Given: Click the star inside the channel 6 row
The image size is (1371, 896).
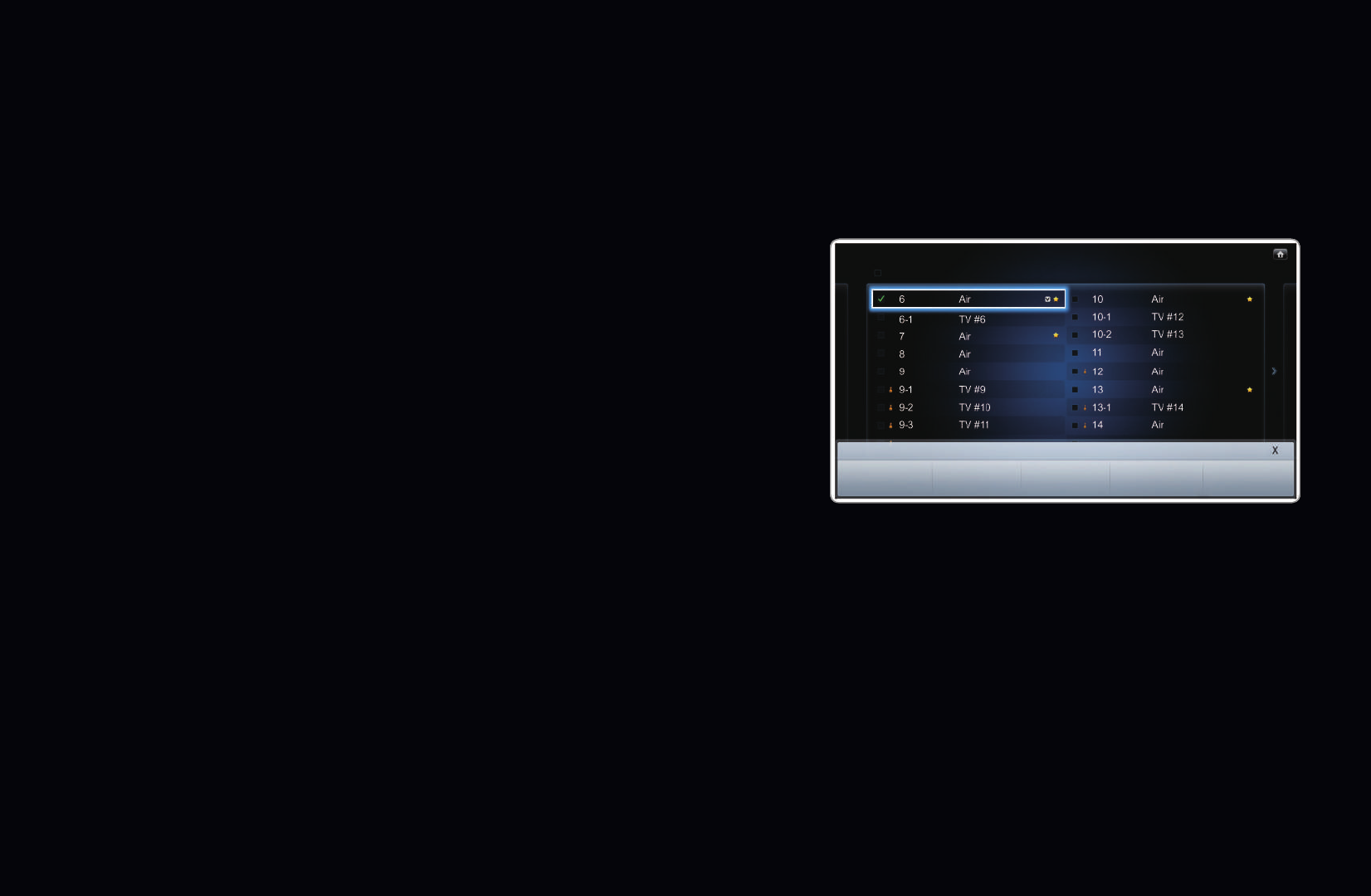Looking at the screenshot, I should point(1056,299).
